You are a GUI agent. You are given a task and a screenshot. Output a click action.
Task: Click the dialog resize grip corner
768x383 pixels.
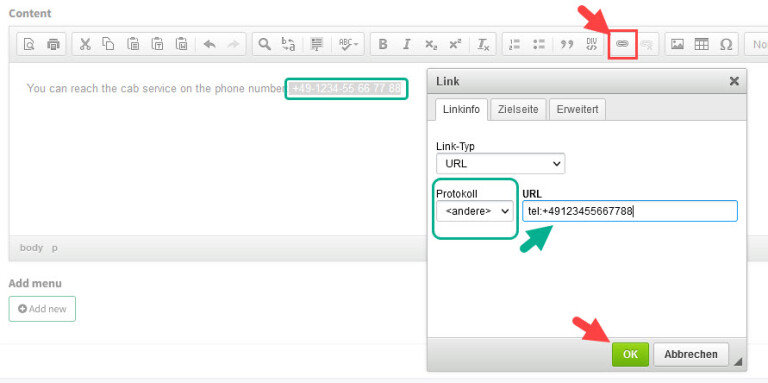[738, 362]
